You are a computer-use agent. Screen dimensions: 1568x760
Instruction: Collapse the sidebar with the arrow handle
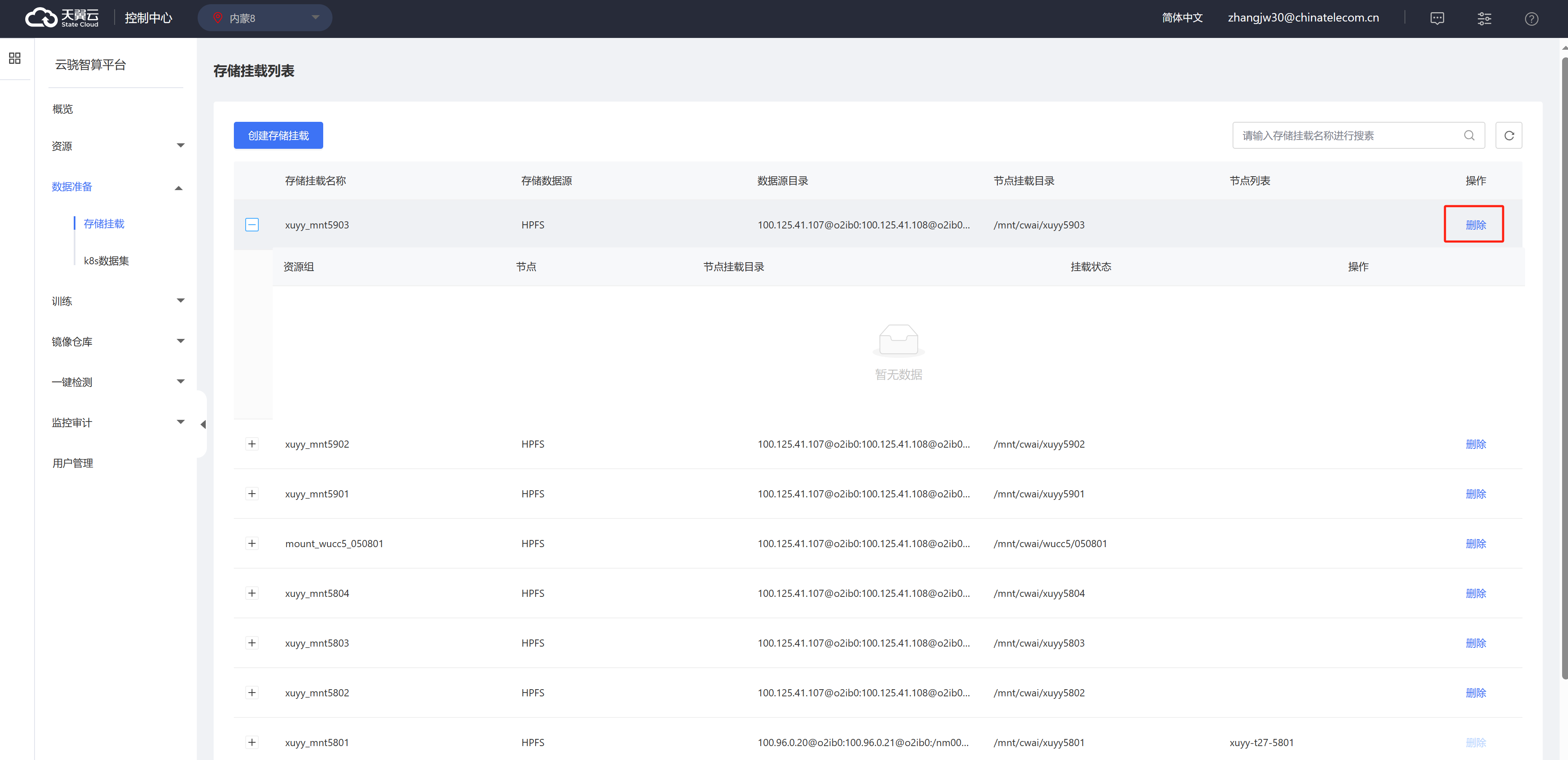(203, 424)
